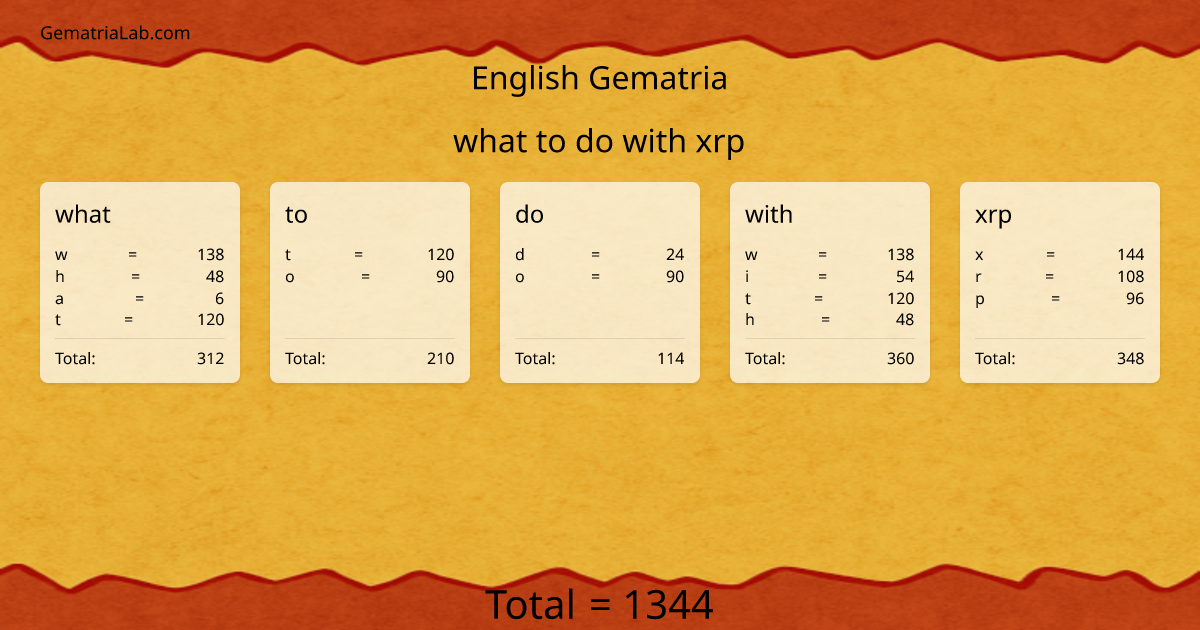Select the 'what' card title
This screenshot has height=630, width=1200.
83,214
